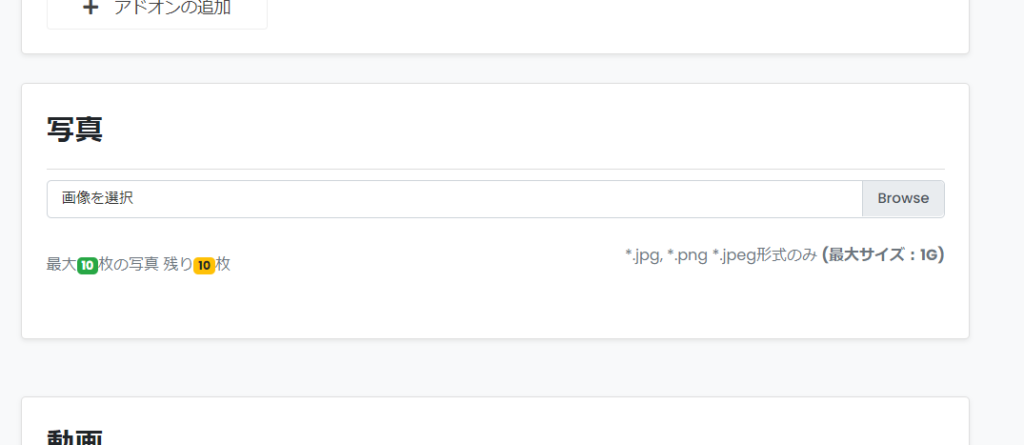This screenshot has width=1024, height=445.
Task: Click the 残り text before yellow badge
Action: coord(178,265)
